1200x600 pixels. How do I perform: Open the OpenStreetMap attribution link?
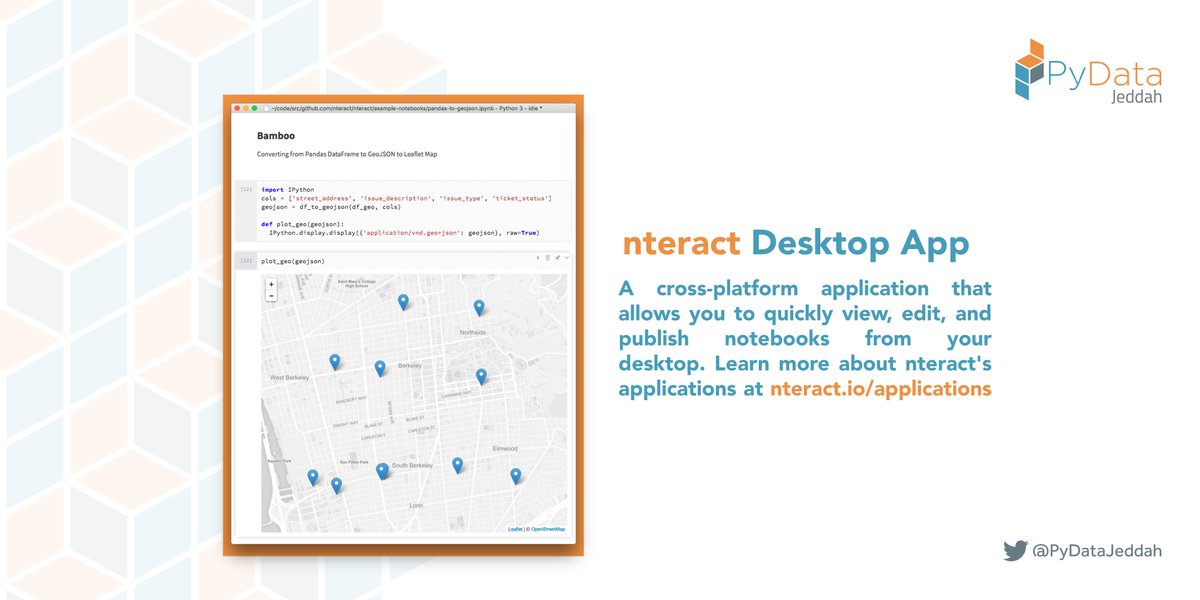click(x=548, y=529)
